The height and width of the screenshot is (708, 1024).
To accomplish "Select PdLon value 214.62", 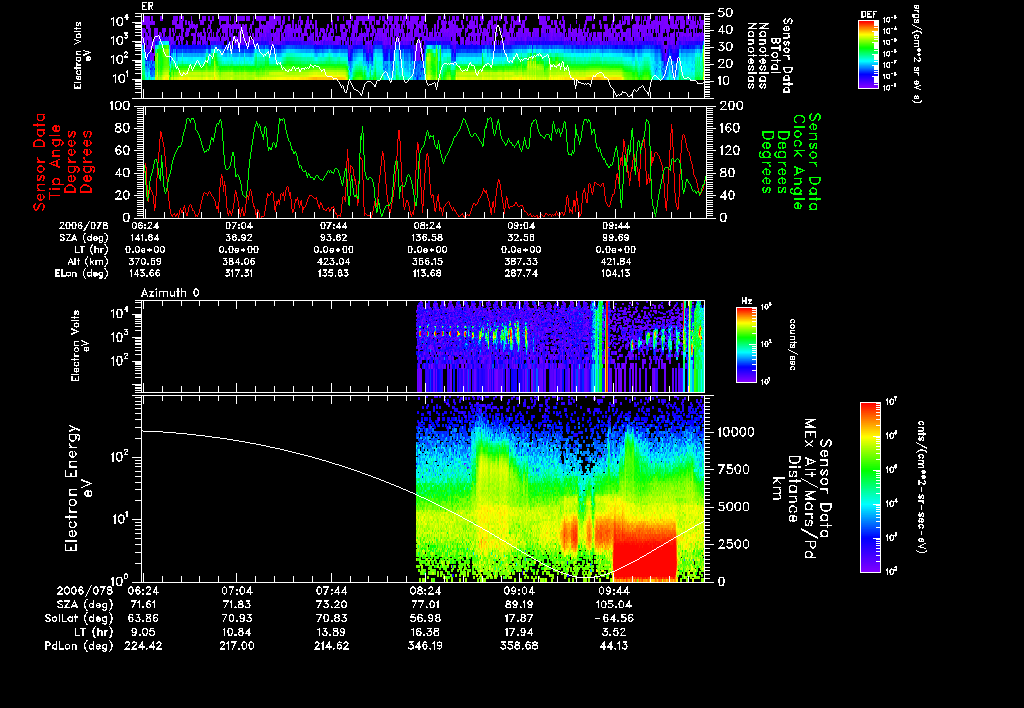I will 332,646.
